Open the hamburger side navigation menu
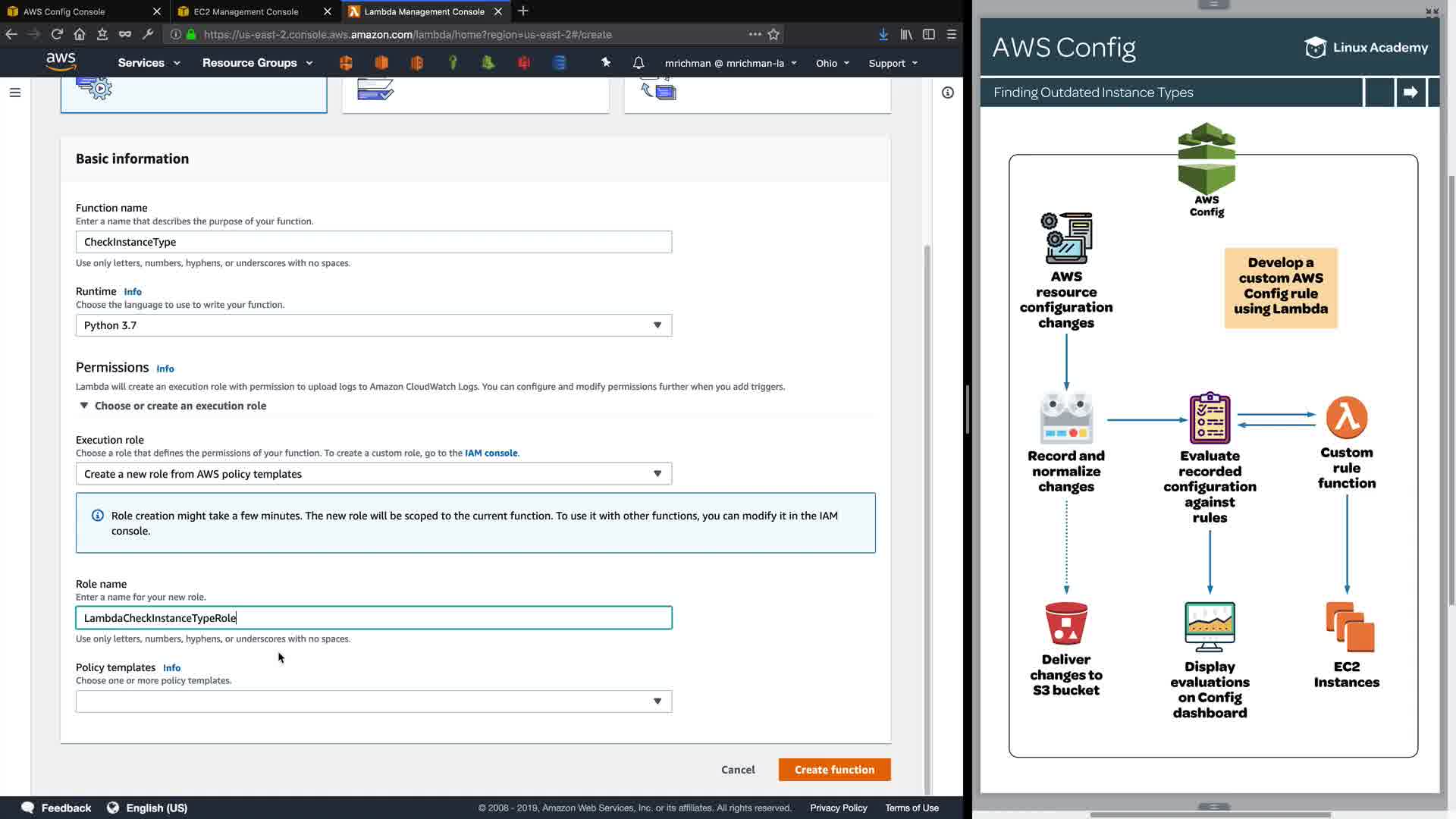This screenshot has width=1456, height=819. (x=15, y=93)
